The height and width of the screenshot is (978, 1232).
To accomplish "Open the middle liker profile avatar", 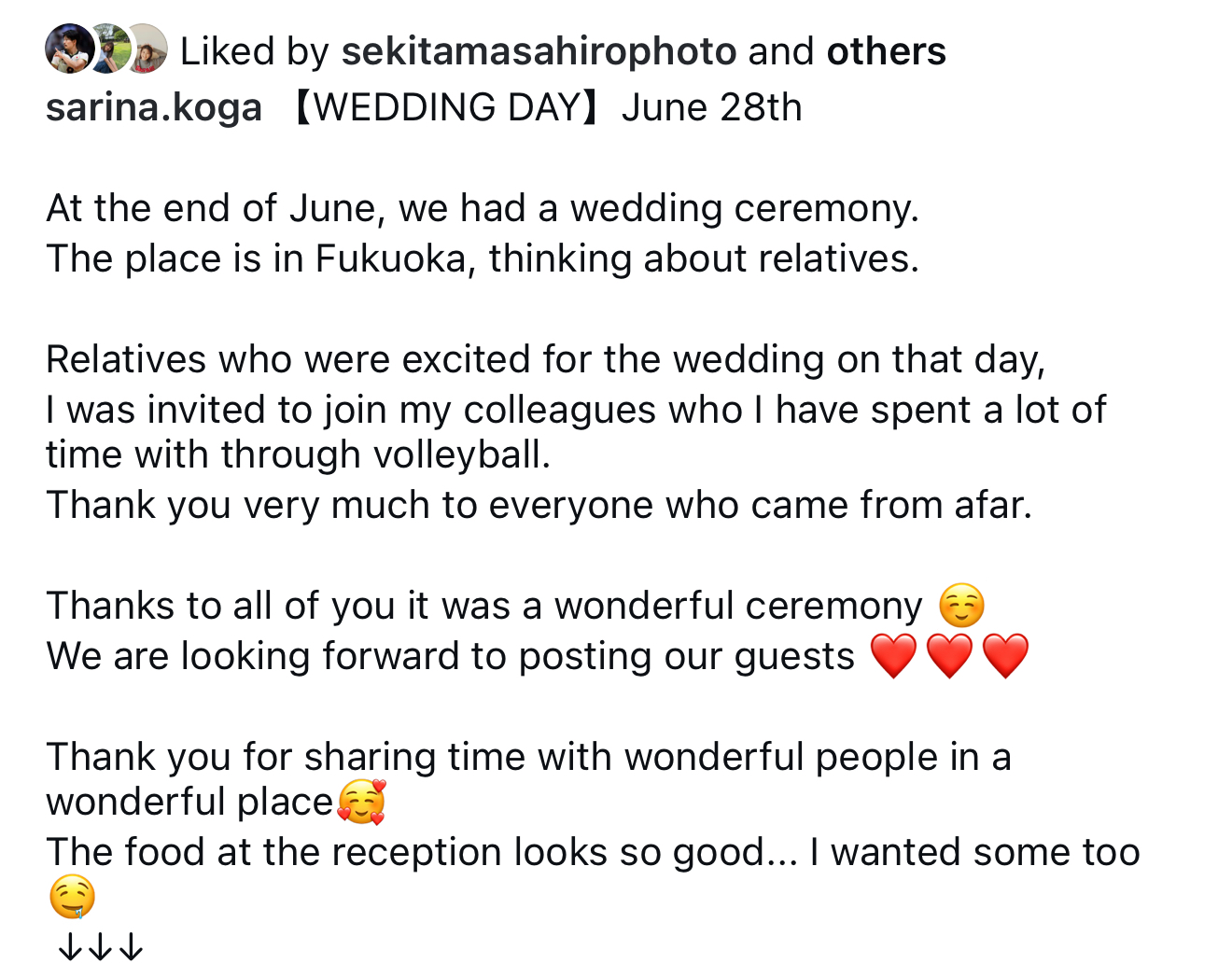I will (110, 49).
